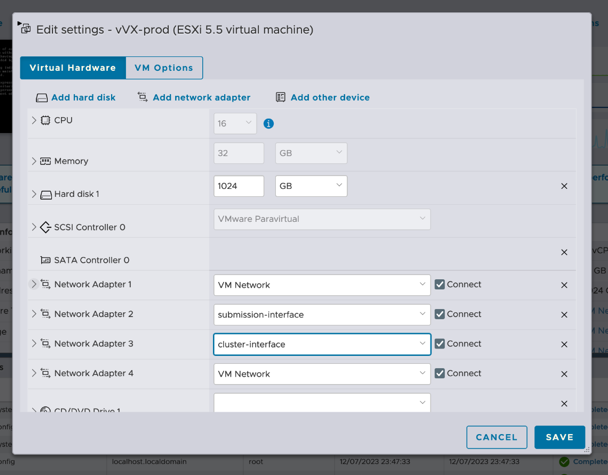608x475 pixels.
Task: Open the CD/DVD Drive 1 dropdown
Action: (322, 403)
